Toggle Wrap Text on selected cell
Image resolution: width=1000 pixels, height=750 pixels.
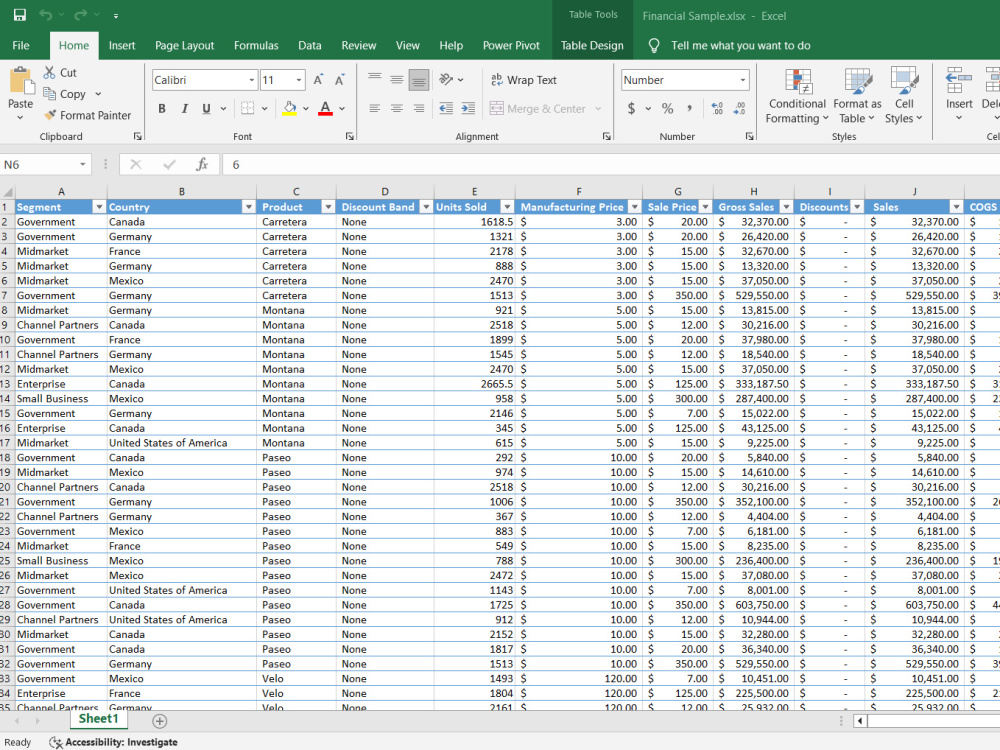(524, 80)
